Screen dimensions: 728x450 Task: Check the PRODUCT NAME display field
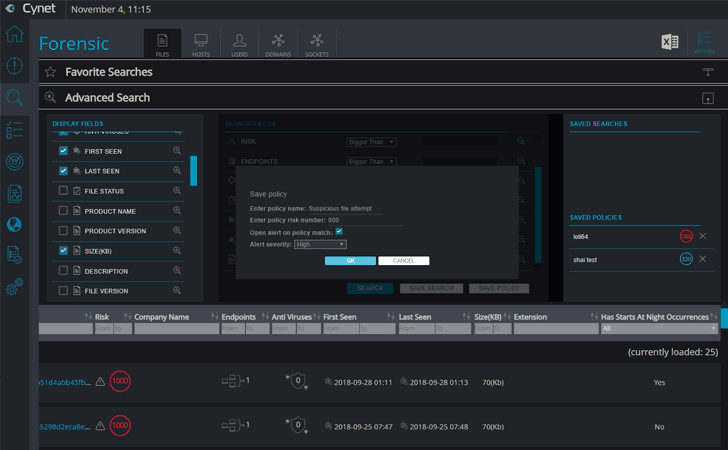pos(64,211)
